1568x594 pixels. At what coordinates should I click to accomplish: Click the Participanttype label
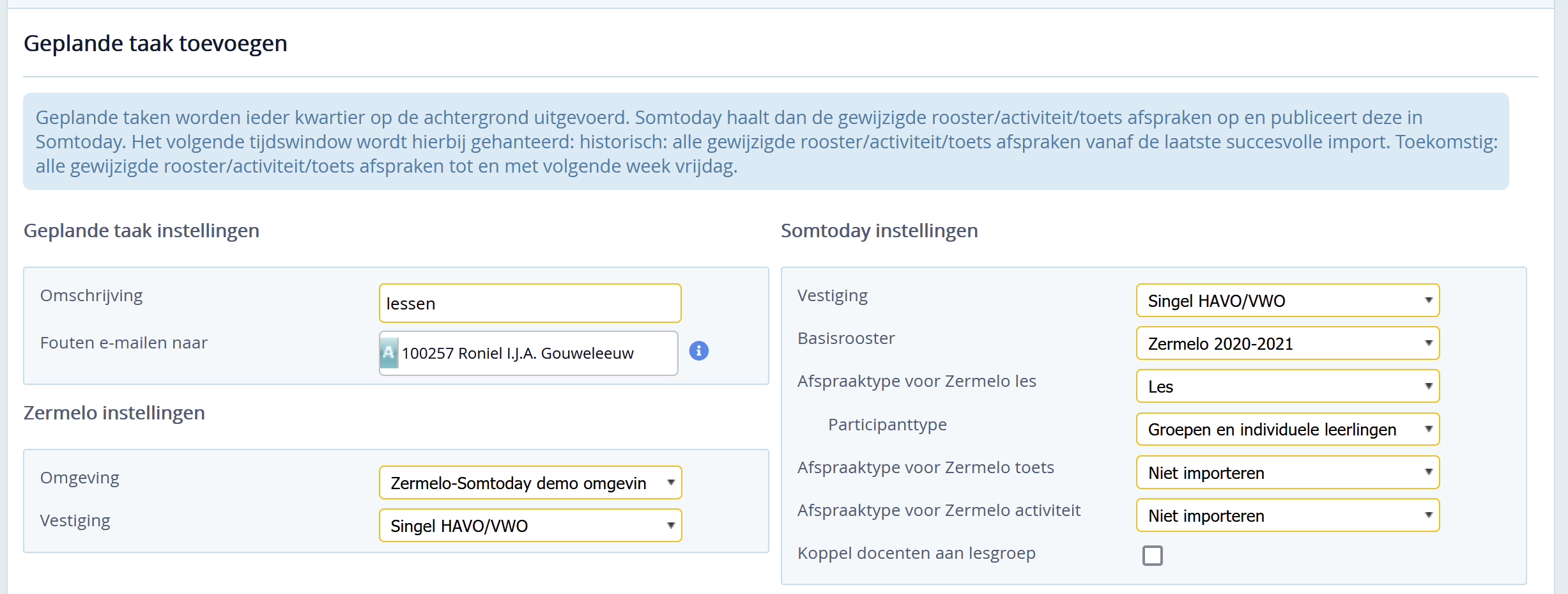click(x=888, y=425)
